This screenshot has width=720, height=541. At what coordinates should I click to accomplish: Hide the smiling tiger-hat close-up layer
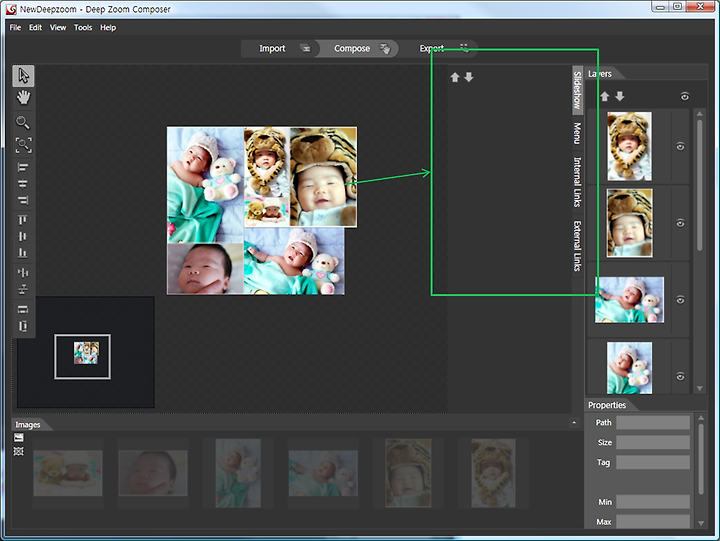point(680,223)
